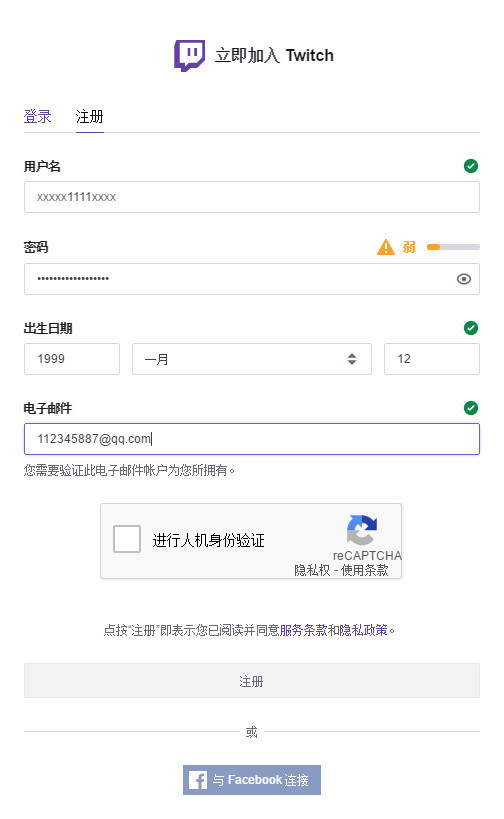Open the 隐私政策 privacy policy link
The width and height of the screenshot is (504, 819).
pos(364,630)
